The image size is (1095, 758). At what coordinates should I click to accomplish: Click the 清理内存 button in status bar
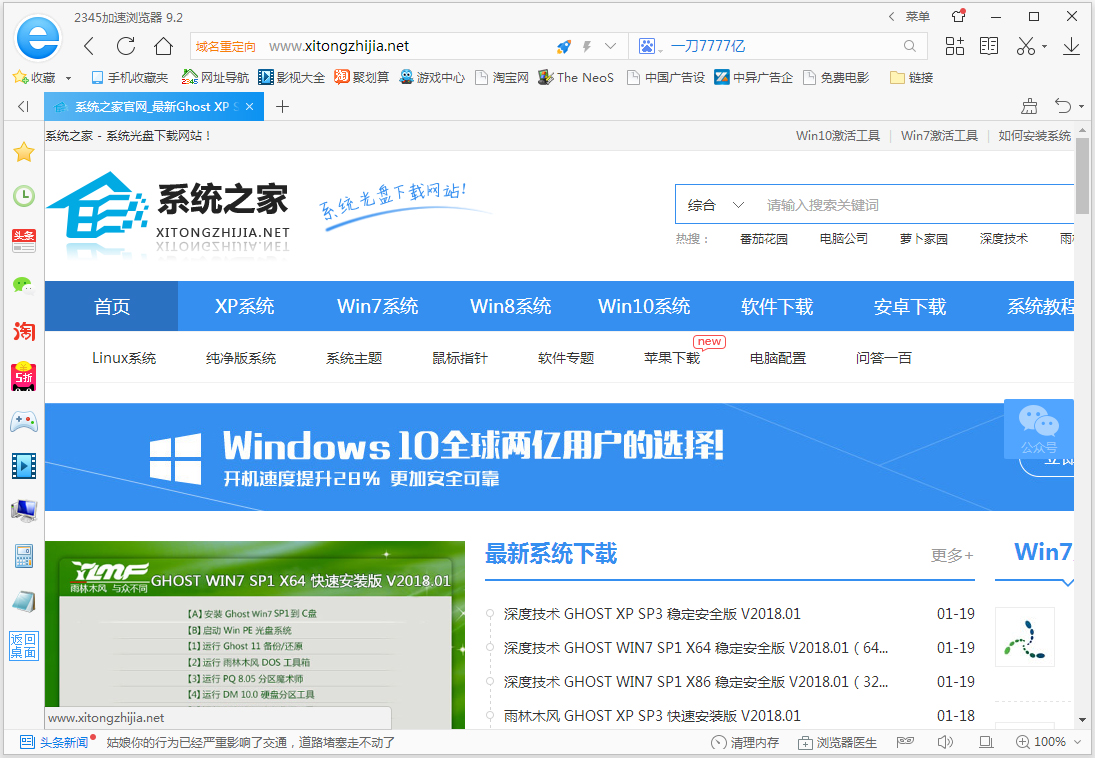(x=744, y=742)
